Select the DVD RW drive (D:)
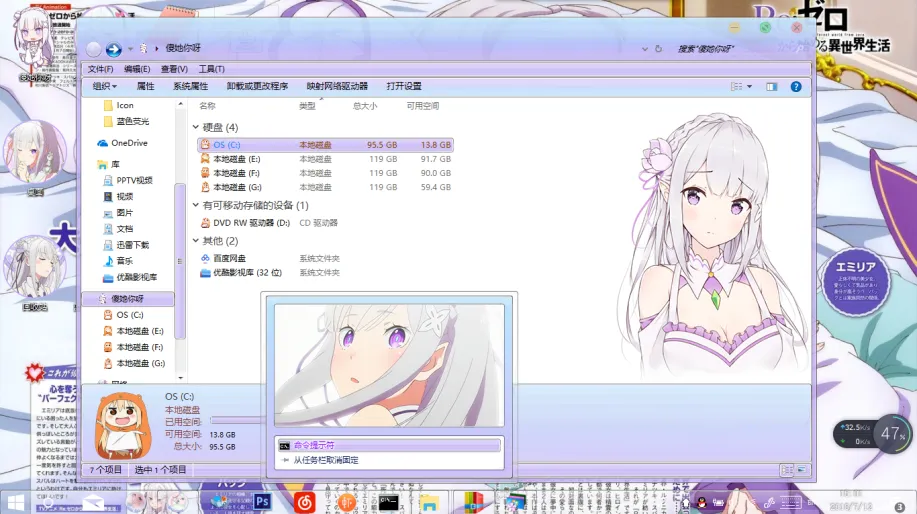This screenshot has width=917, height=514. (250, 223)
